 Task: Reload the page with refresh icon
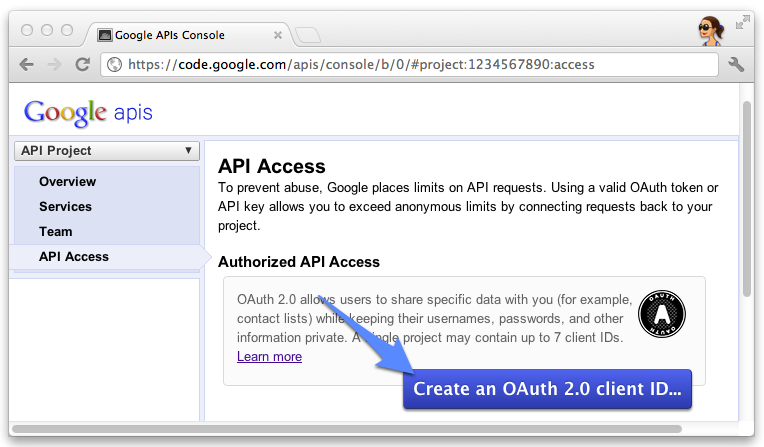[82, 65]
